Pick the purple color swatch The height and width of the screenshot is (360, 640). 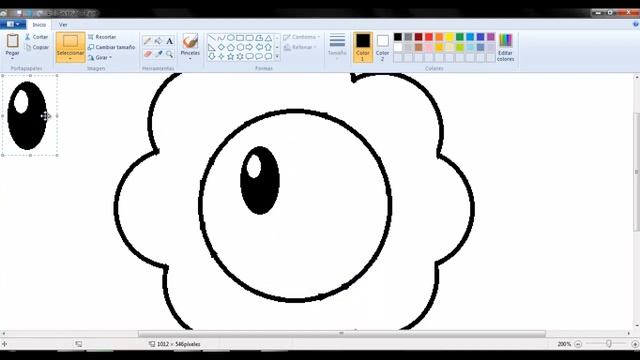[x=491, y=37]
